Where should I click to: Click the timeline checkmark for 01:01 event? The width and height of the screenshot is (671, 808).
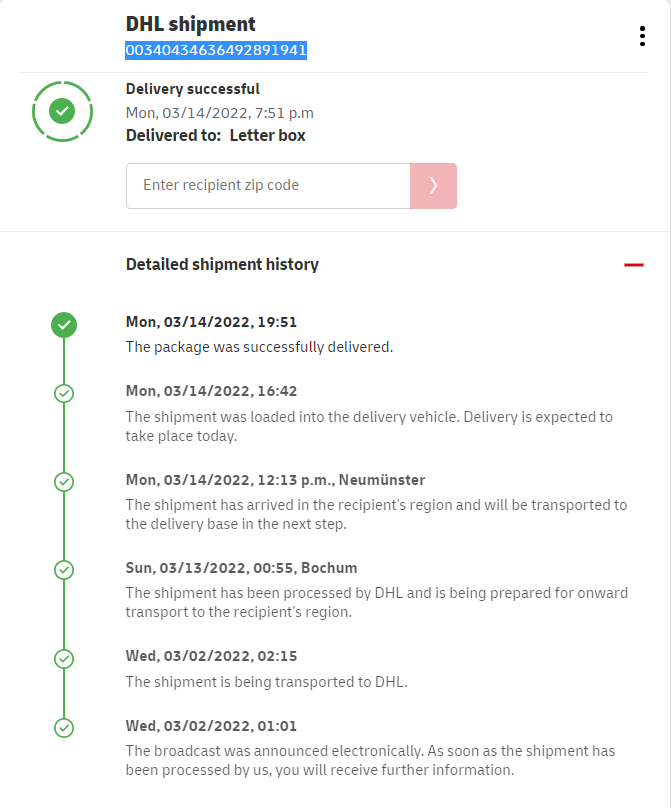point(64,728)
